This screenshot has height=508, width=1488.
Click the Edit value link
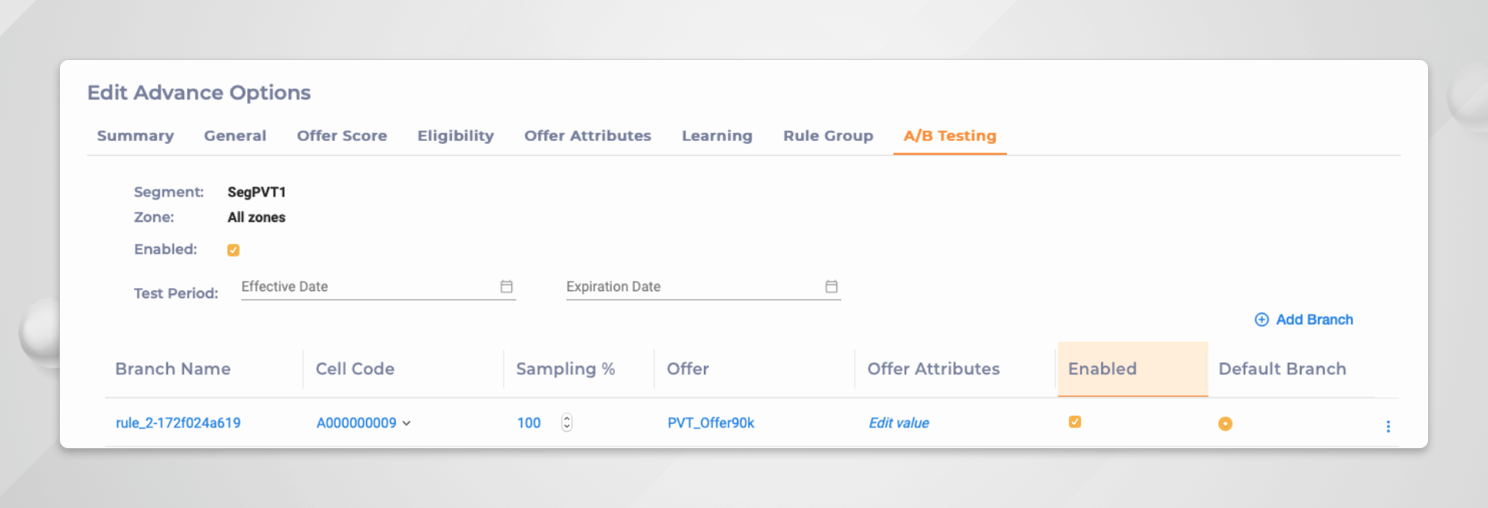[x=899, y=423]
